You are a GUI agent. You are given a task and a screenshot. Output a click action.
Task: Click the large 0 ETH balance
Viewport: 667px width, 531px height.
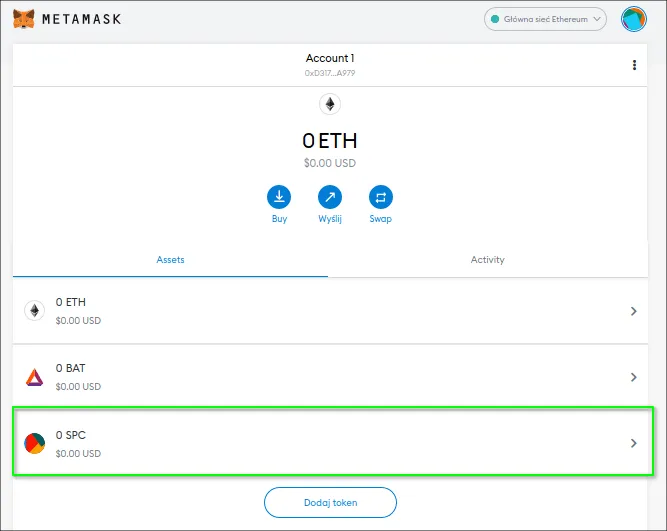pyautogui.click(x=330, y=141)
